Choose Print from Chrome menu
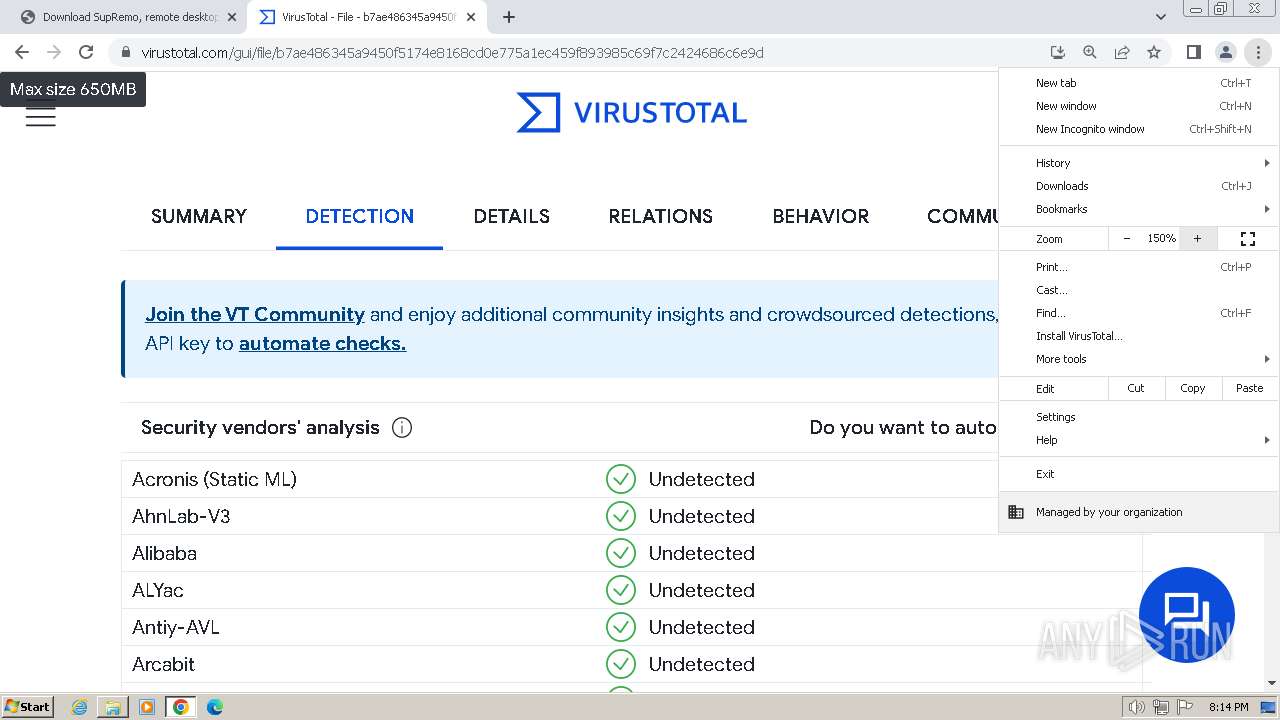The height and width of the screenshot is (720, 1280). pos(1139,267)
